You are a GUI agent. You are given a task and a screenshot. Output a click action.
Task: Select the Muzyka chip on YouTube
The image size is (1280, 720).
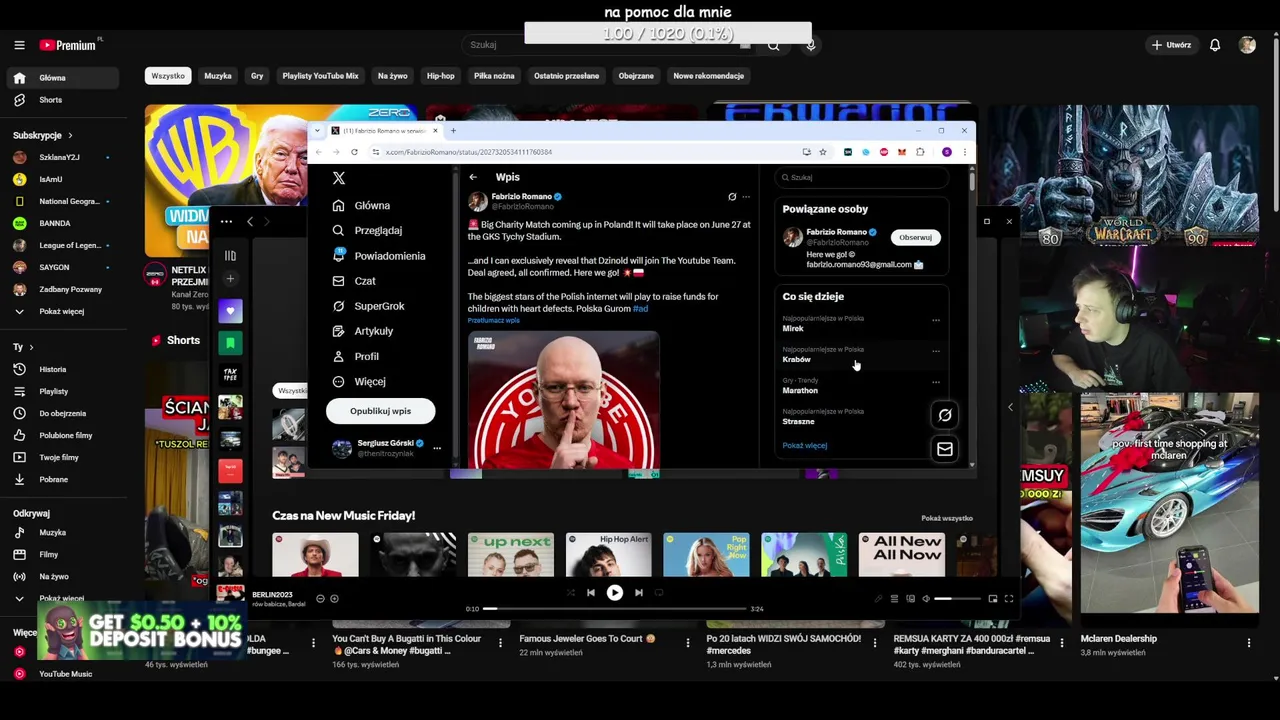(x=218, y=76)
